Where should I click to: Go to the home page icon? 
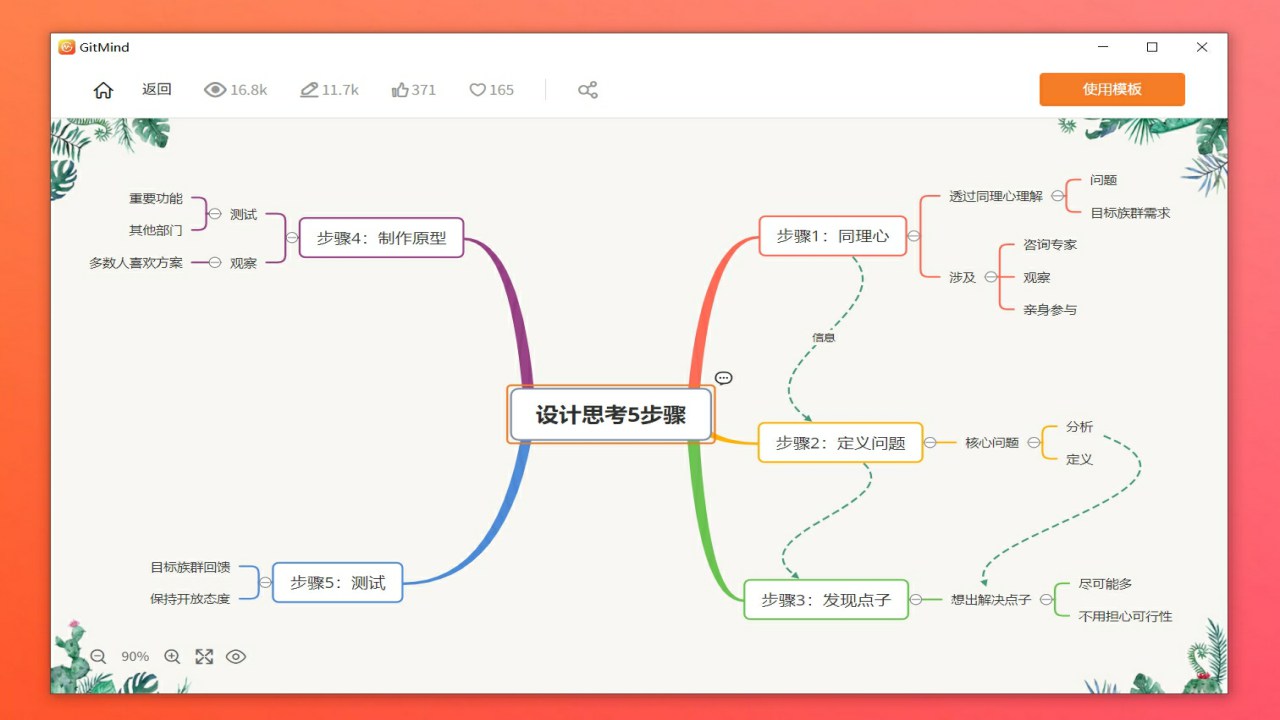[x=103, y=90]
